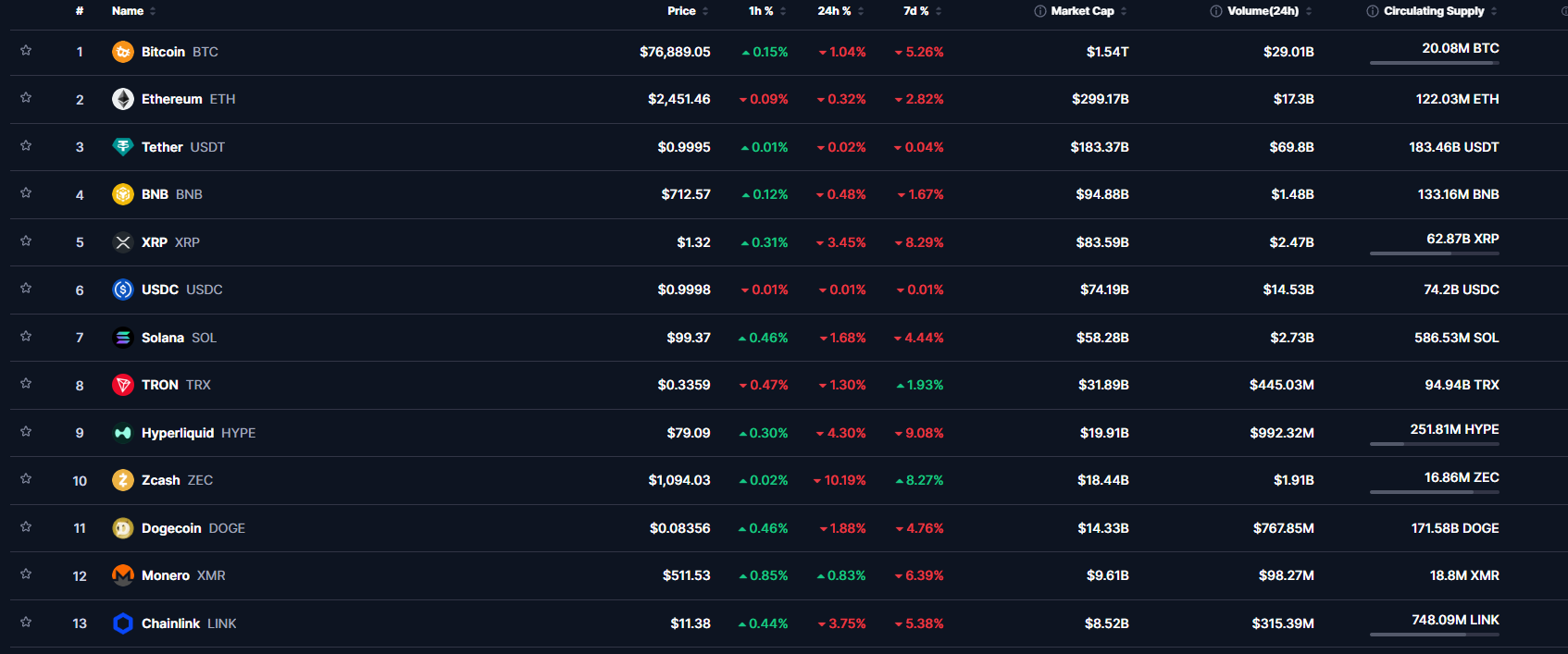The image size is (1568, 654).
Task: Click the Bitcoin coin logo
Action: (x=123, y=52)
